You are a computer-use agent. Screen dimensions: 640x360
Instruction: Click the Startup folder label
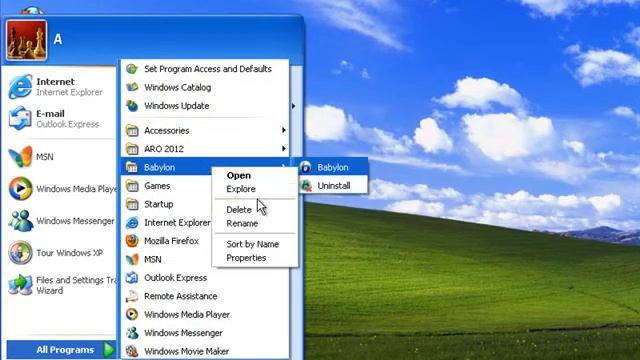point(159,204)
